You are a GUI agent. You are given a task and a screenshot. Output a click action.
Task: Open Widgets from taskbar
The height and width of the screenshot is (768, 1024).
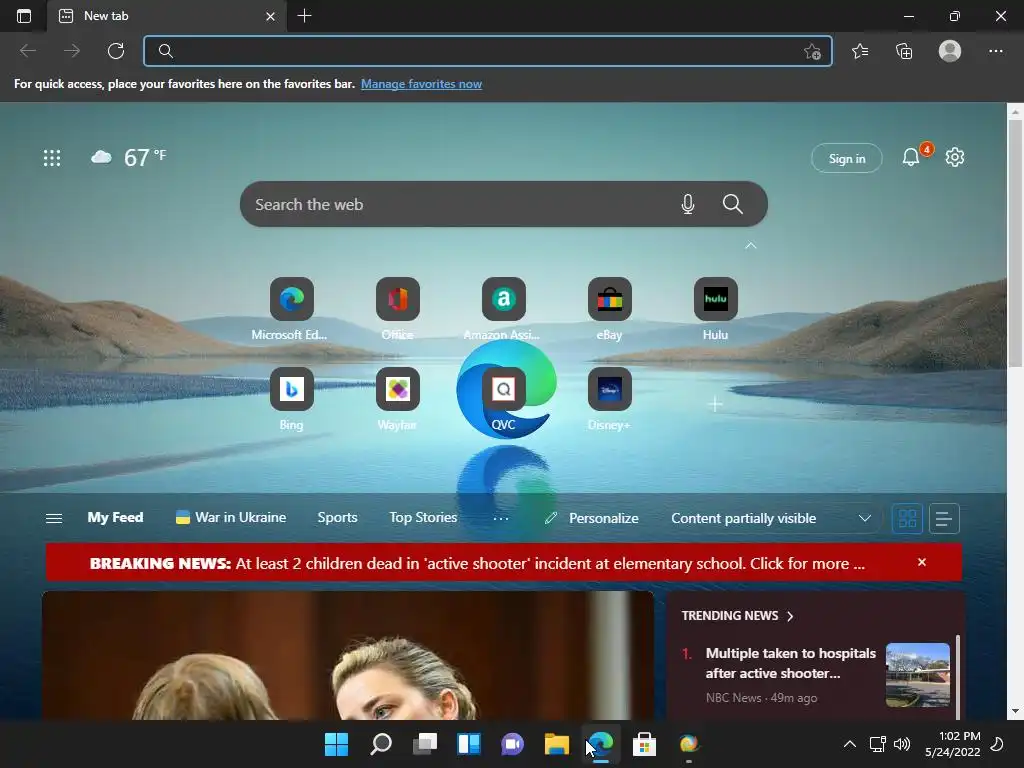click(469, 744)
